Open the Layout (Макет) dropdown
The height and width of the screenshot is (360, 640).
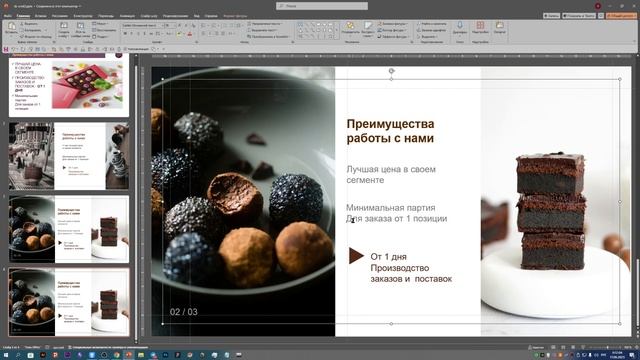(x=100, y=24)
